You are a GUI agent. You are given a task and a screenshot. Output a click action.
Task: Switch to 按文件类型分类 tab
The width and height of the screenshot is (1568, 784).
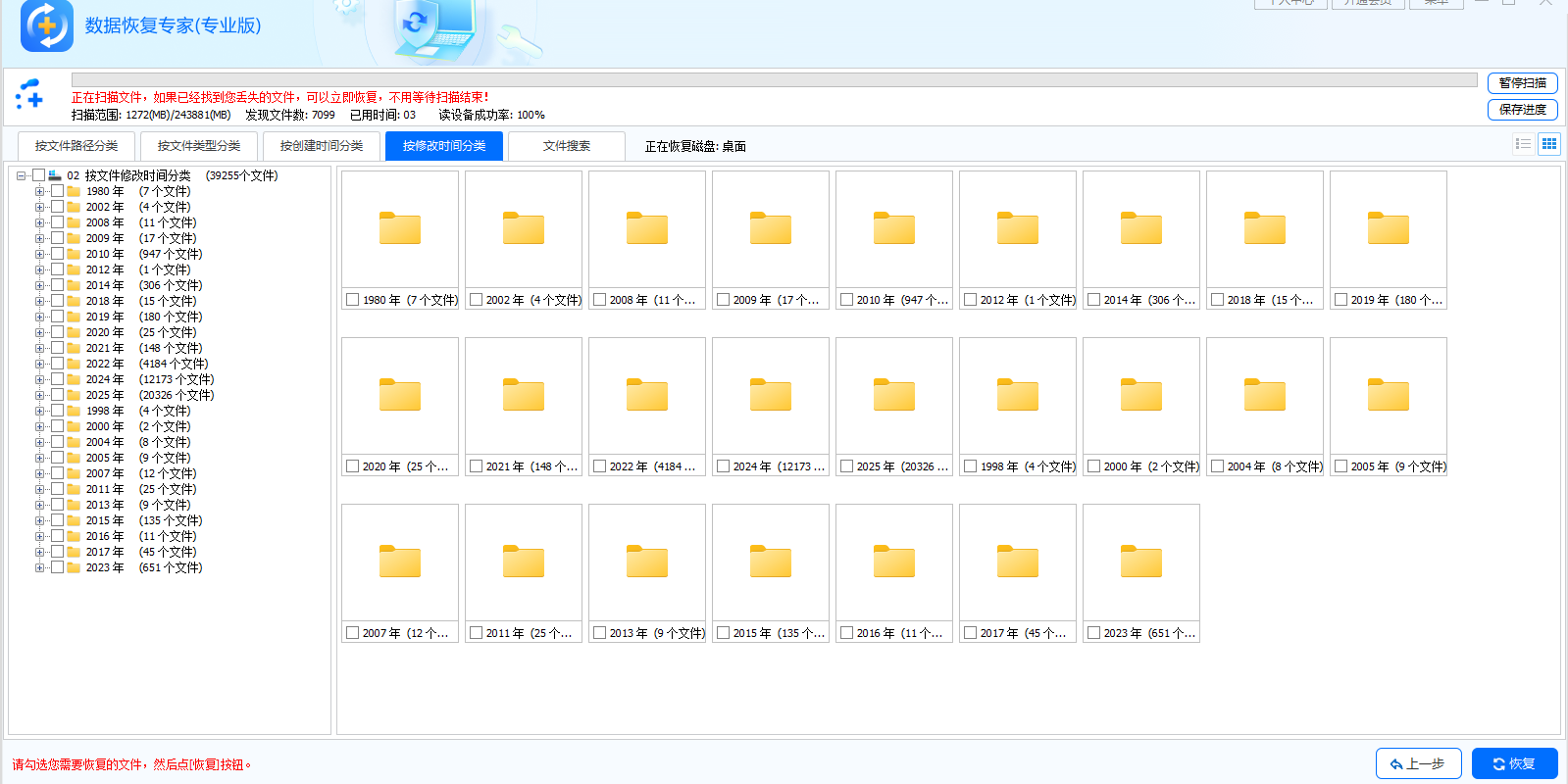[199, 146]
